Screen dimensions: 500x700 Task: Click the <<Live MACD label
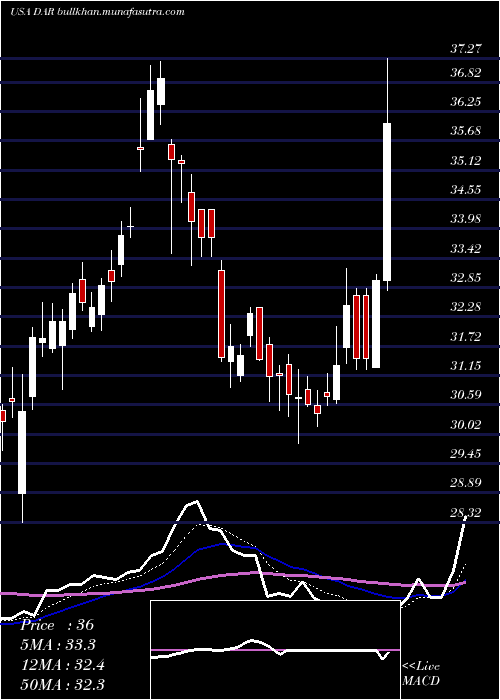(x=421, y=674)
